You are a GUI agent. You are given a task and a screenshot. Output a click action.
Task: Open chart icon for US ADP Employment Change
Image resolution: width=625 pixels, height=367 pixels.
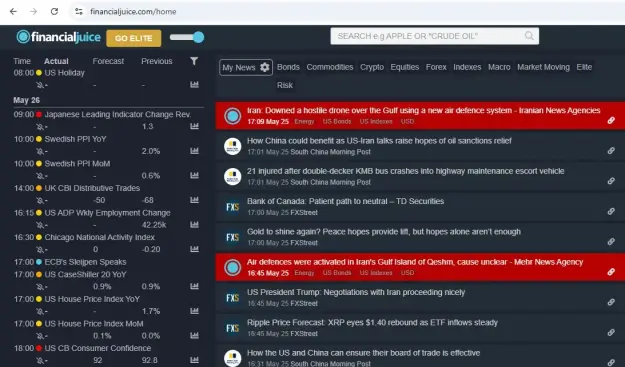194,225
